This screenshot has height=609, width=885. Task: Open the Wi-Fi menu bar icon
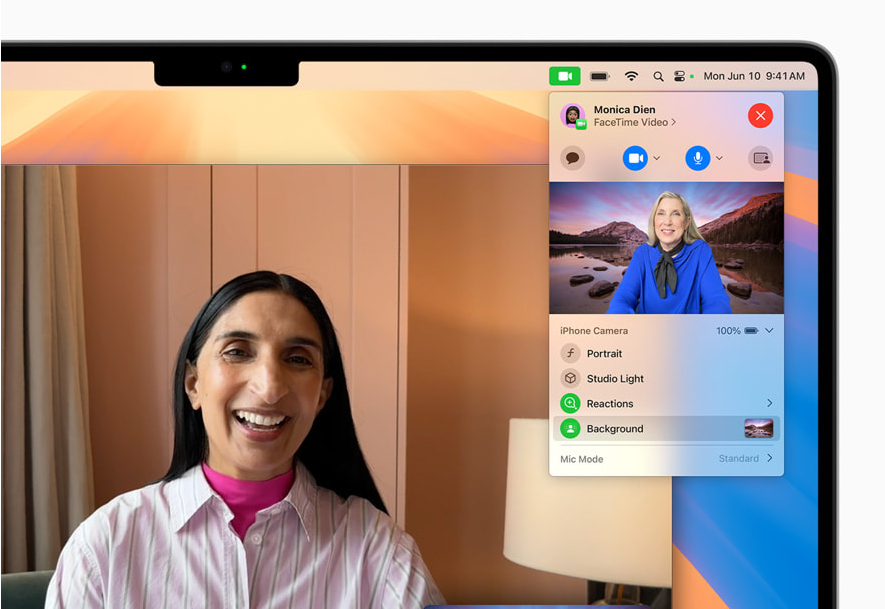tap(631, 76)
